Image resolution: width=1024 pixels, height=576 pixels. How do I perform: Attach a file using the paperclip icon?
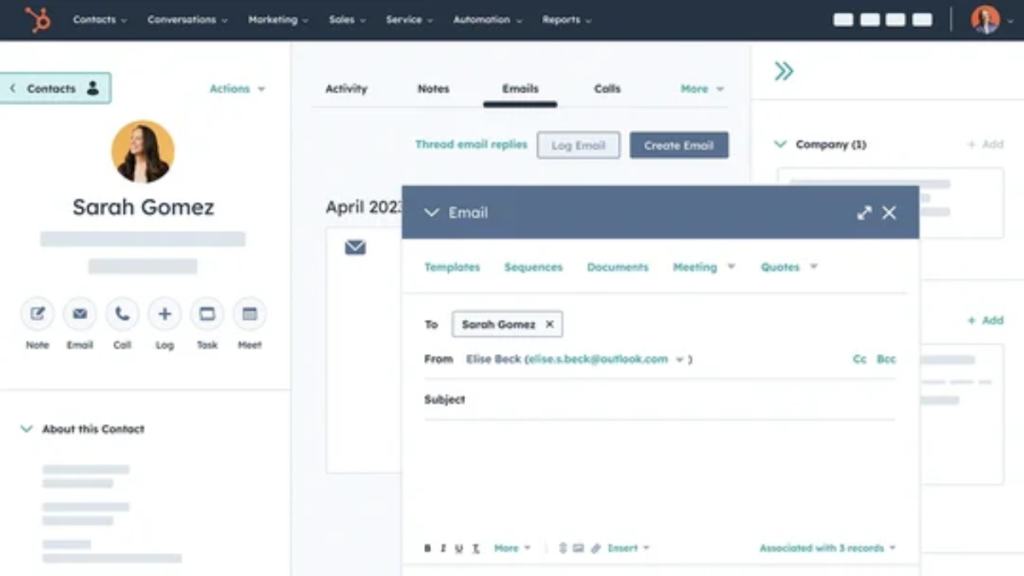tap(596, 547)
